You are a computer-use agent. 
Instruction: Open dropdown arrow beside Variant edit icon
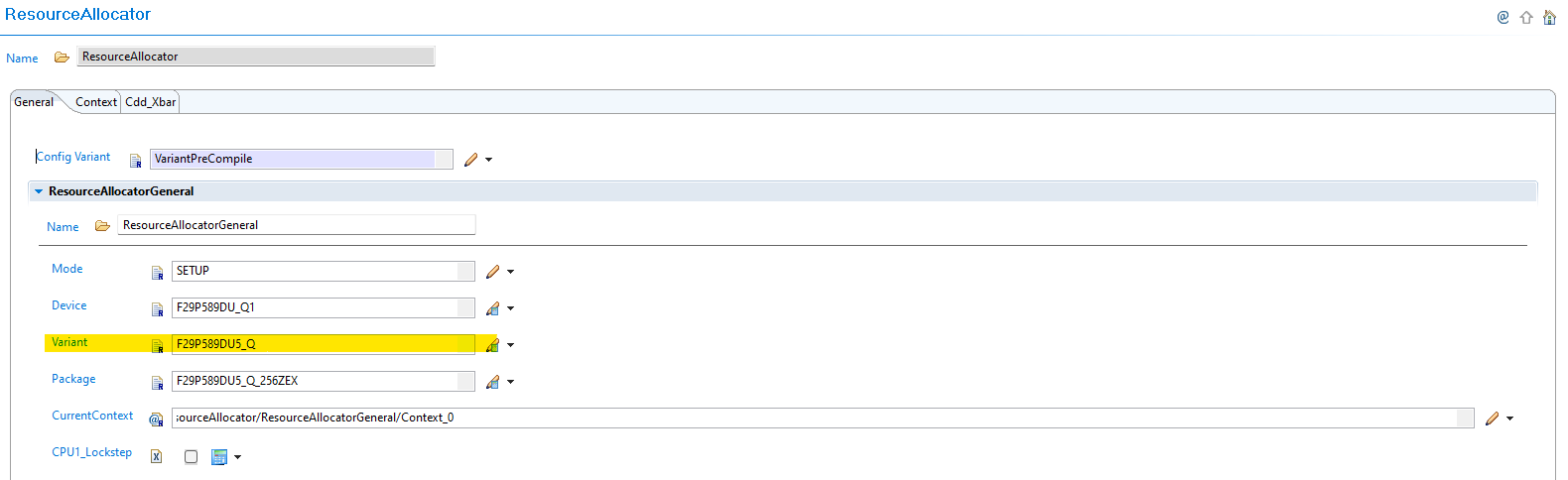(511, 345)
